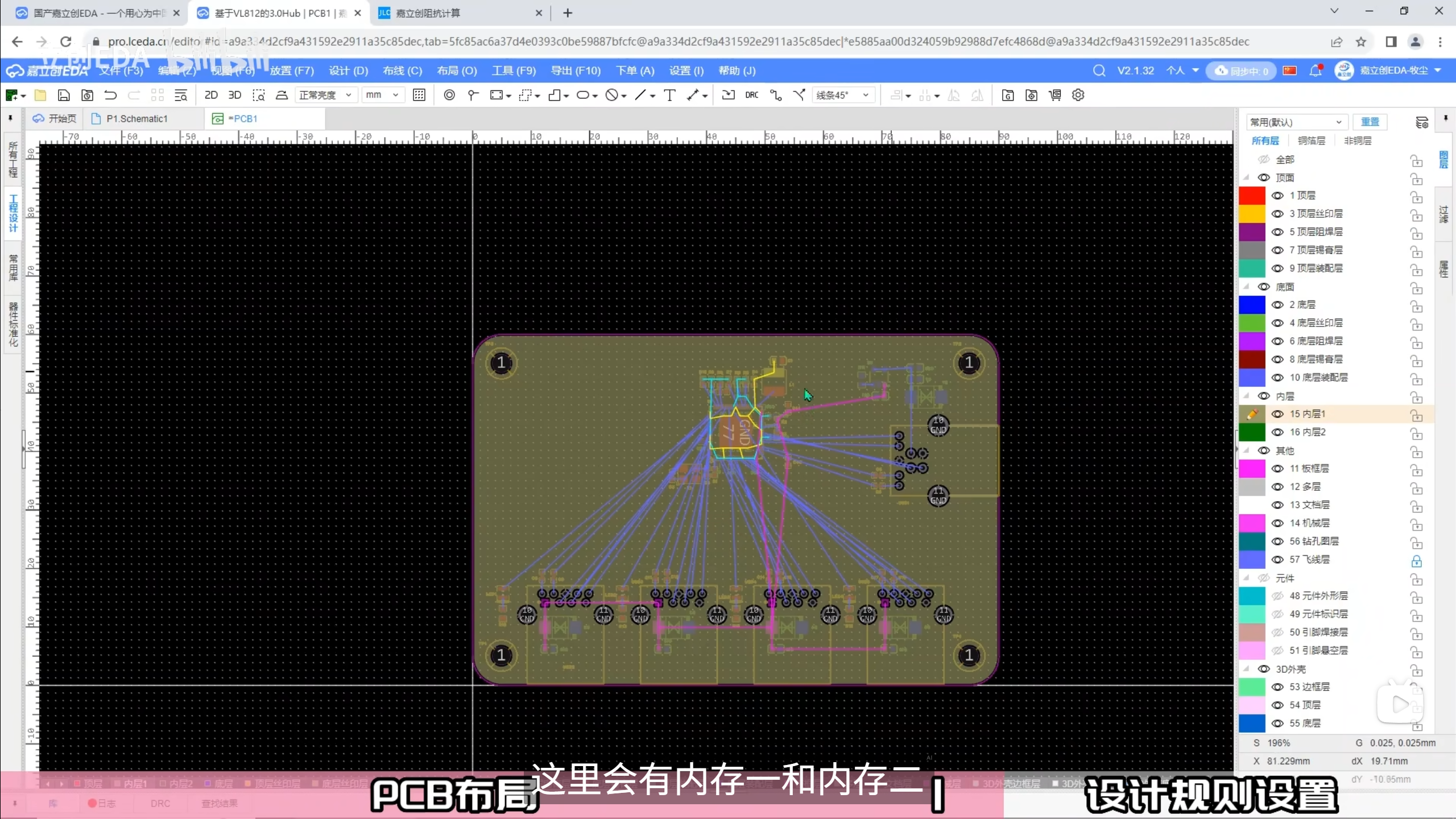The width and height of the screenshot is (1456, 819).
Task: Select the Text tool icon
Action: 669,95
